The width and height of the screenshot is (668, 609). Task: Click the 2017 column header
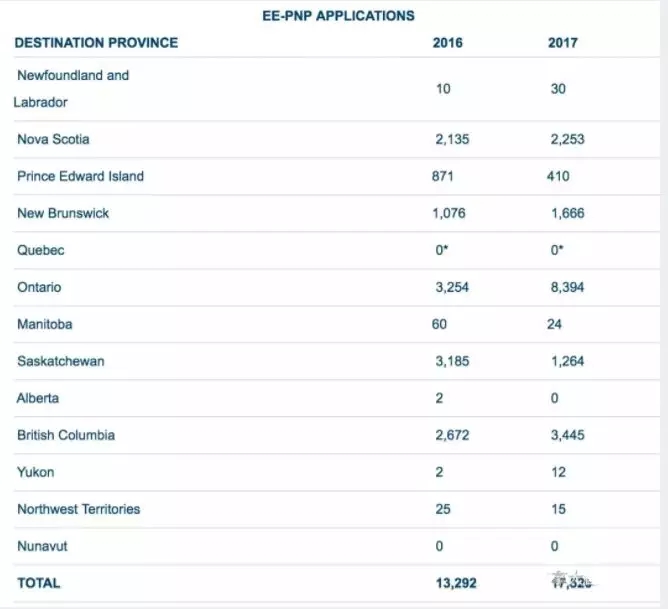pos(563,43)
